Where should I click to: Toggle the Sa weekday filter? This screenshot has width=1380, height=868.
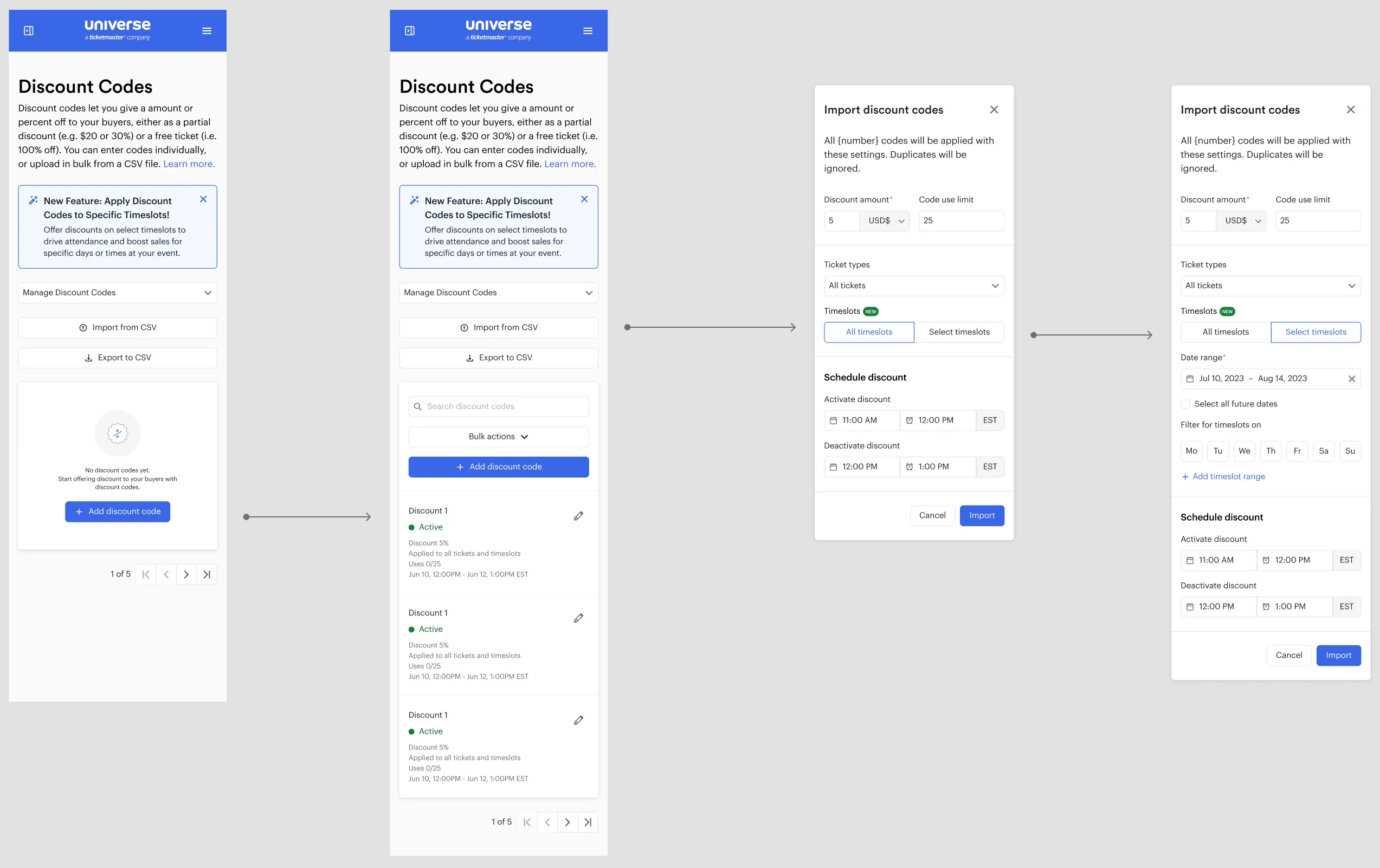1323,451
